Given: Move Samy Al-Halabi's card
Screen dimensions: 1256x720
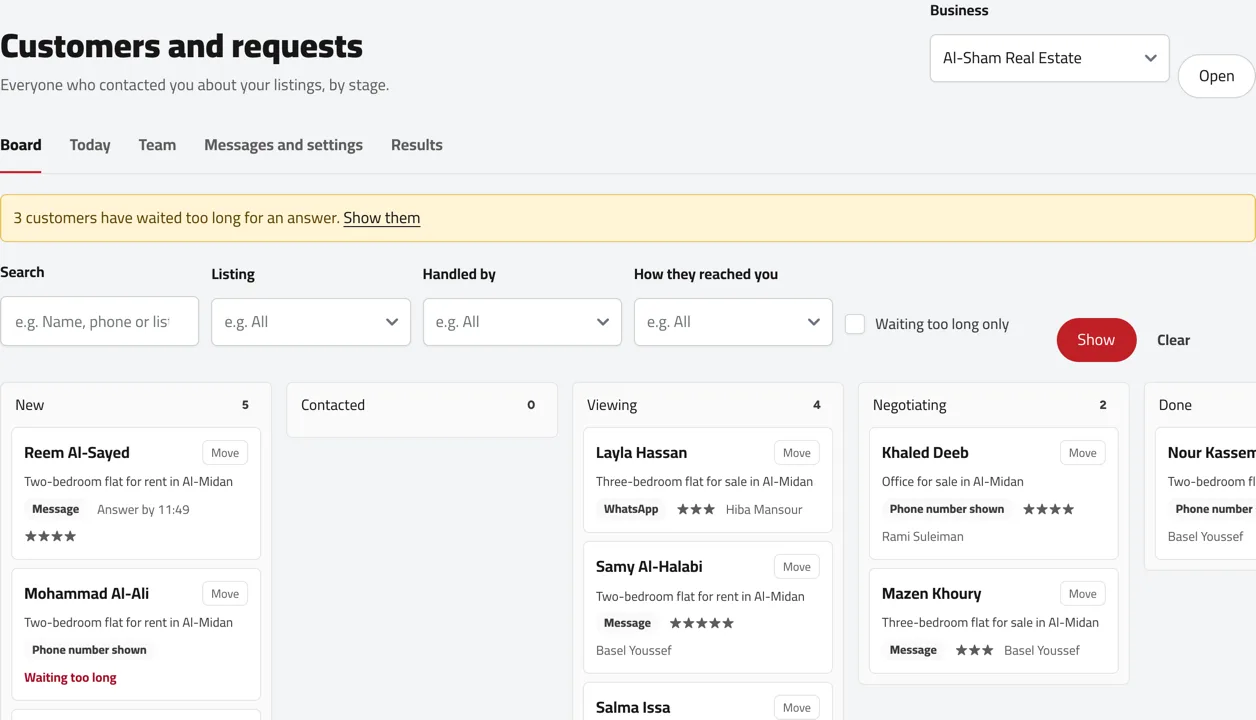Looking at the screenshot, I should 797,567.
